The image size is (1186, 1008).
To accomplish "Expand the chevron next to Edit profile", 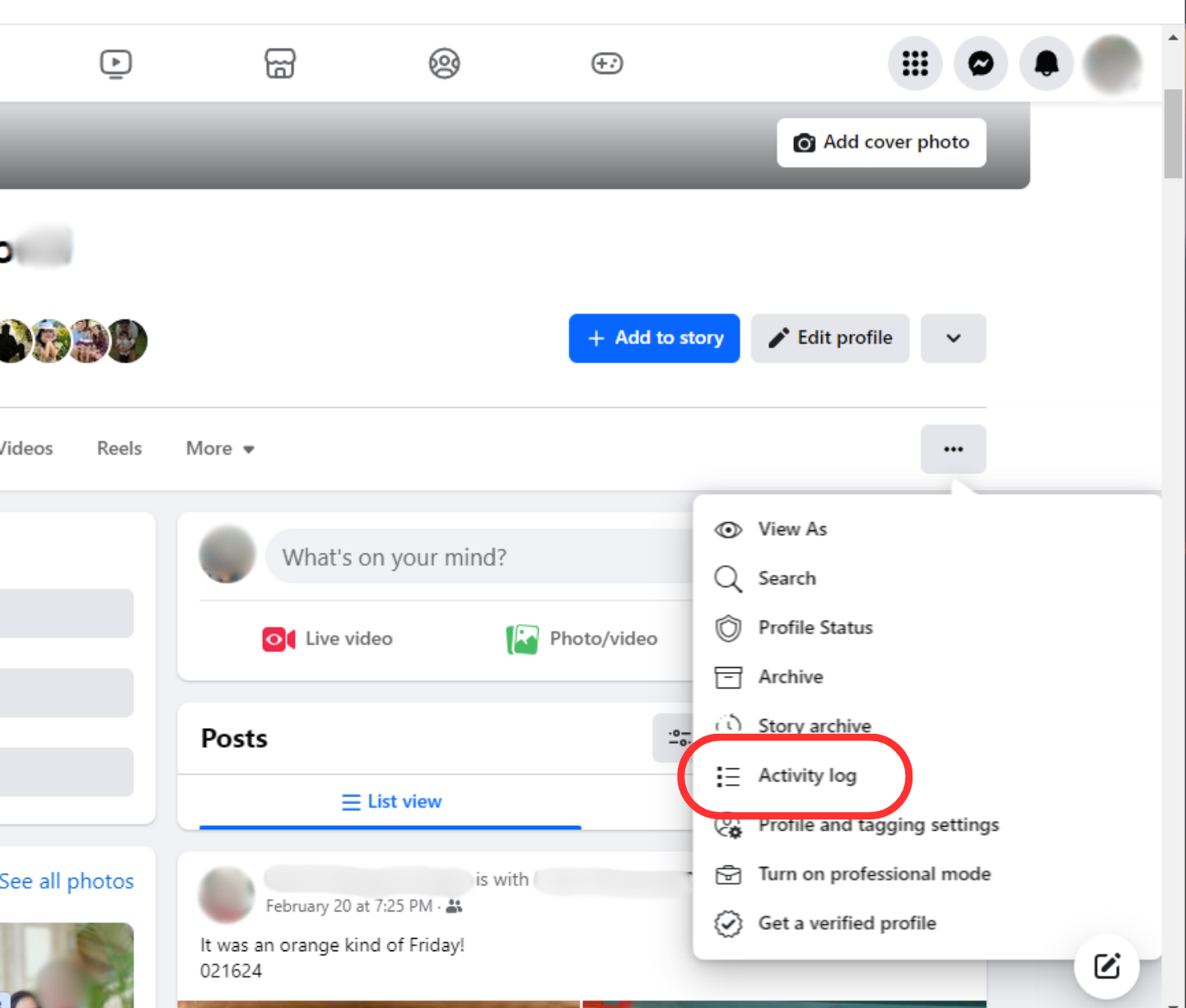I will pyautogui.click(x=954, y=338).
